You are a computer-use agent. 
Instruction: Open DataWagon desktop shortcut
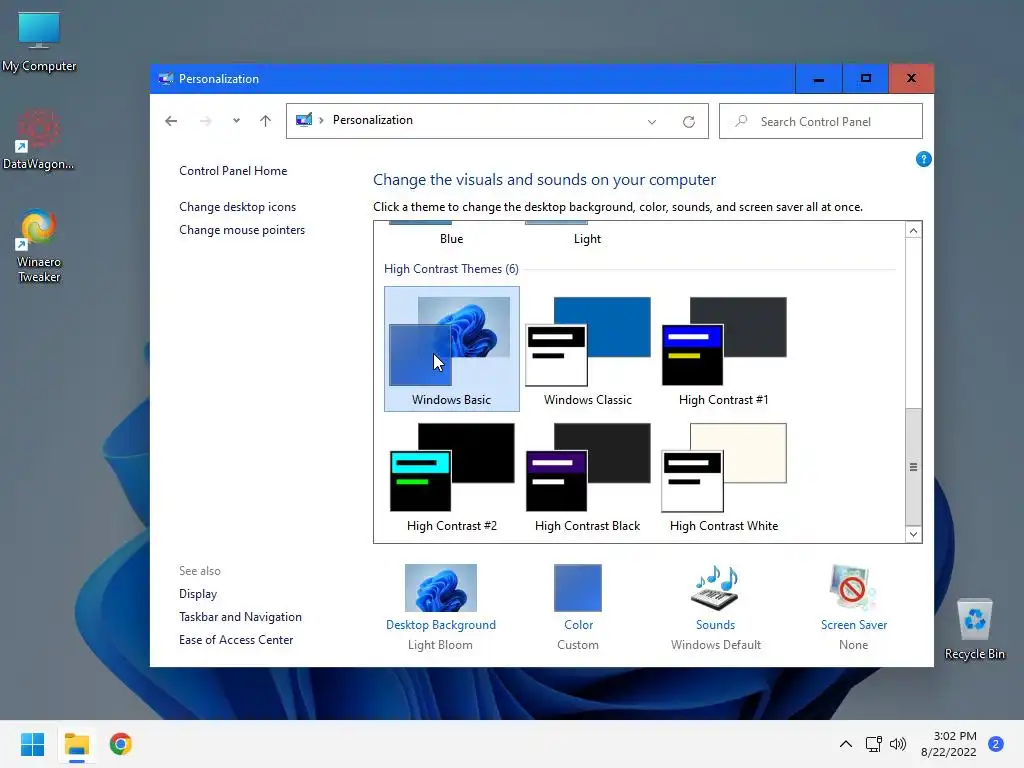(x=38, y=140)
